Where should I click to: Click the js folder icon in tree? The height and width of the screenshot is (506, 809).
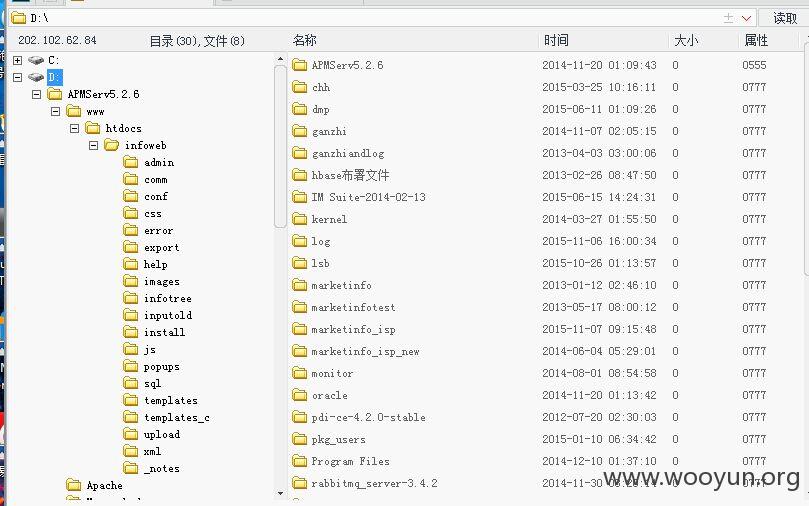coord(131,349)
